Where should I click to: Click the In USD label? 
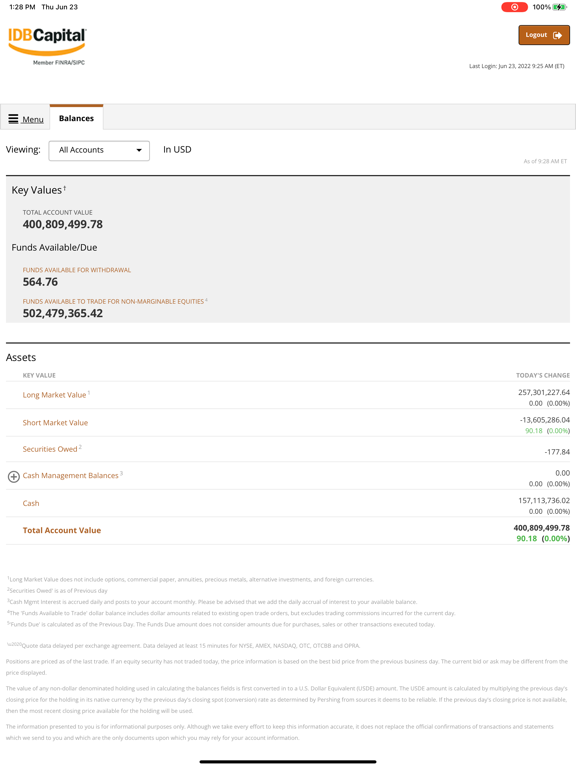coord(177,149)
